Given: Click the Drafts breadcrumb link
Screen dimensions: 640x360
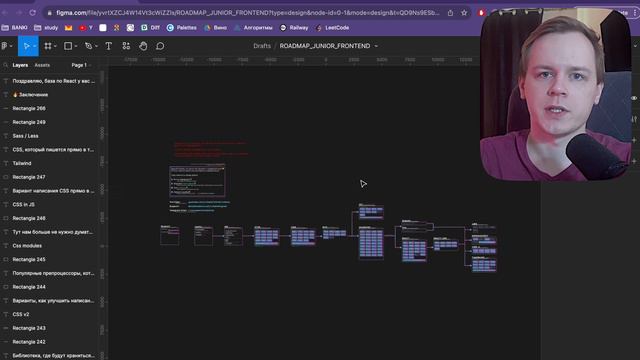Looking at the screenshot, I should (262, 46).
